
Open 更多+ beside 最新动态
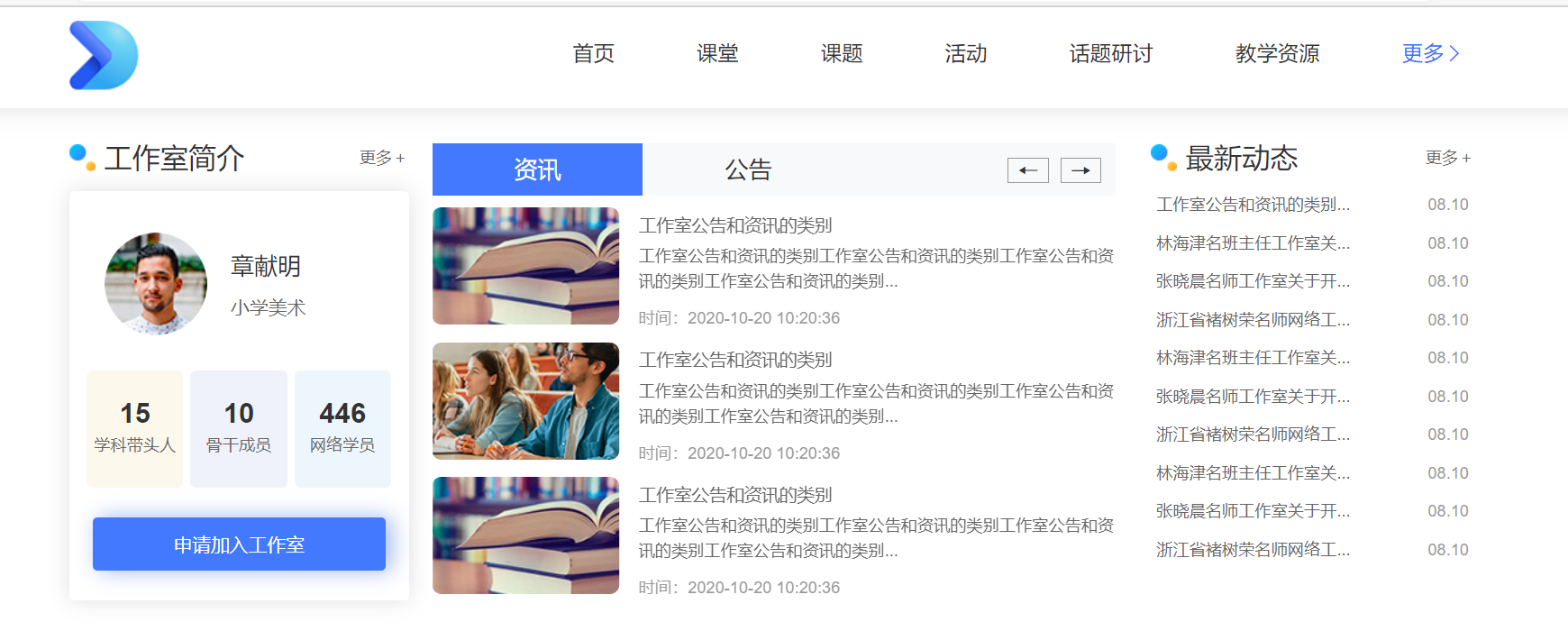pyautogui.click(x=1447, y=158)
